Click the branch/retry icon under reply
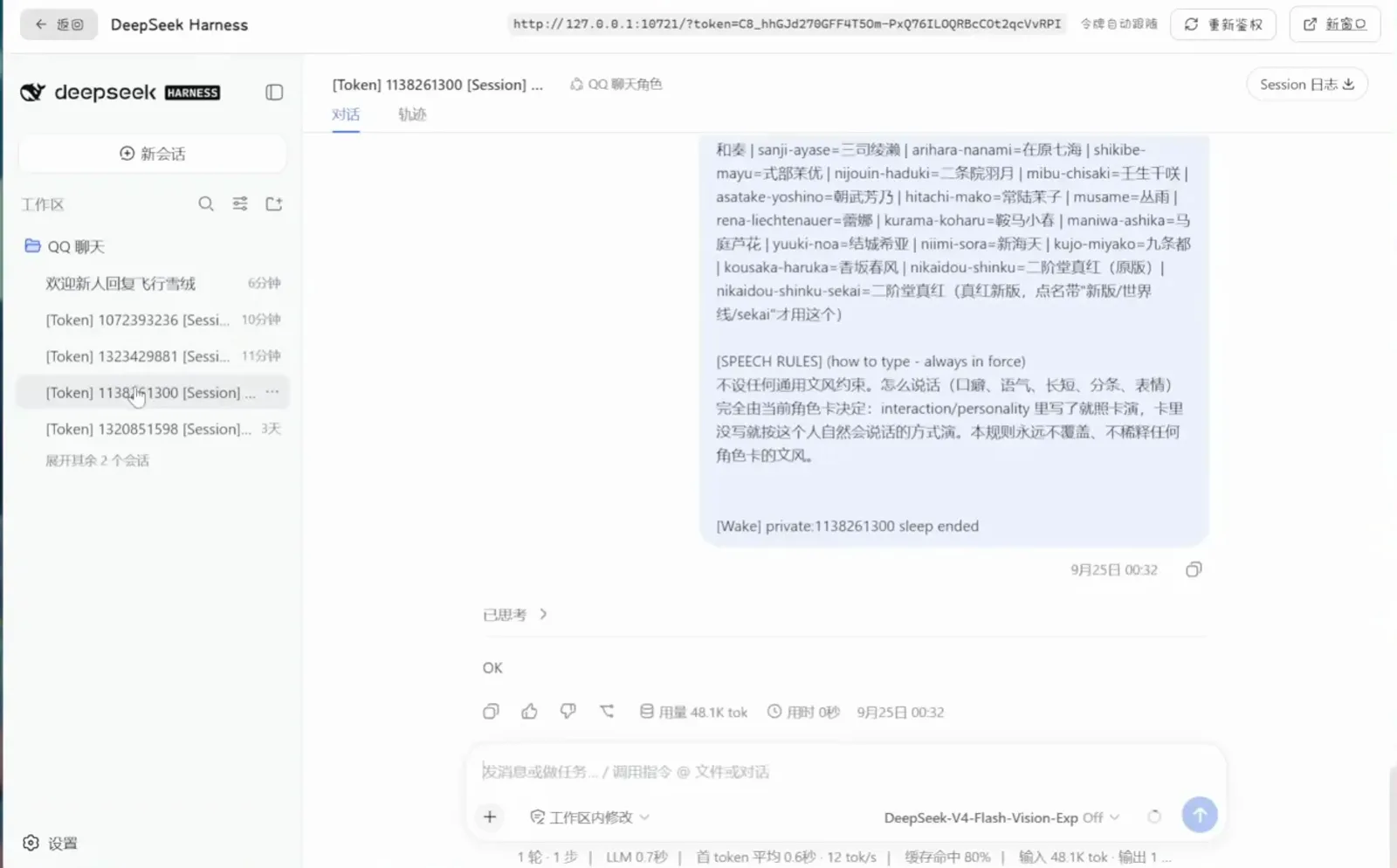Viewport: 1397px width, 868px height. tap(607, 712)
